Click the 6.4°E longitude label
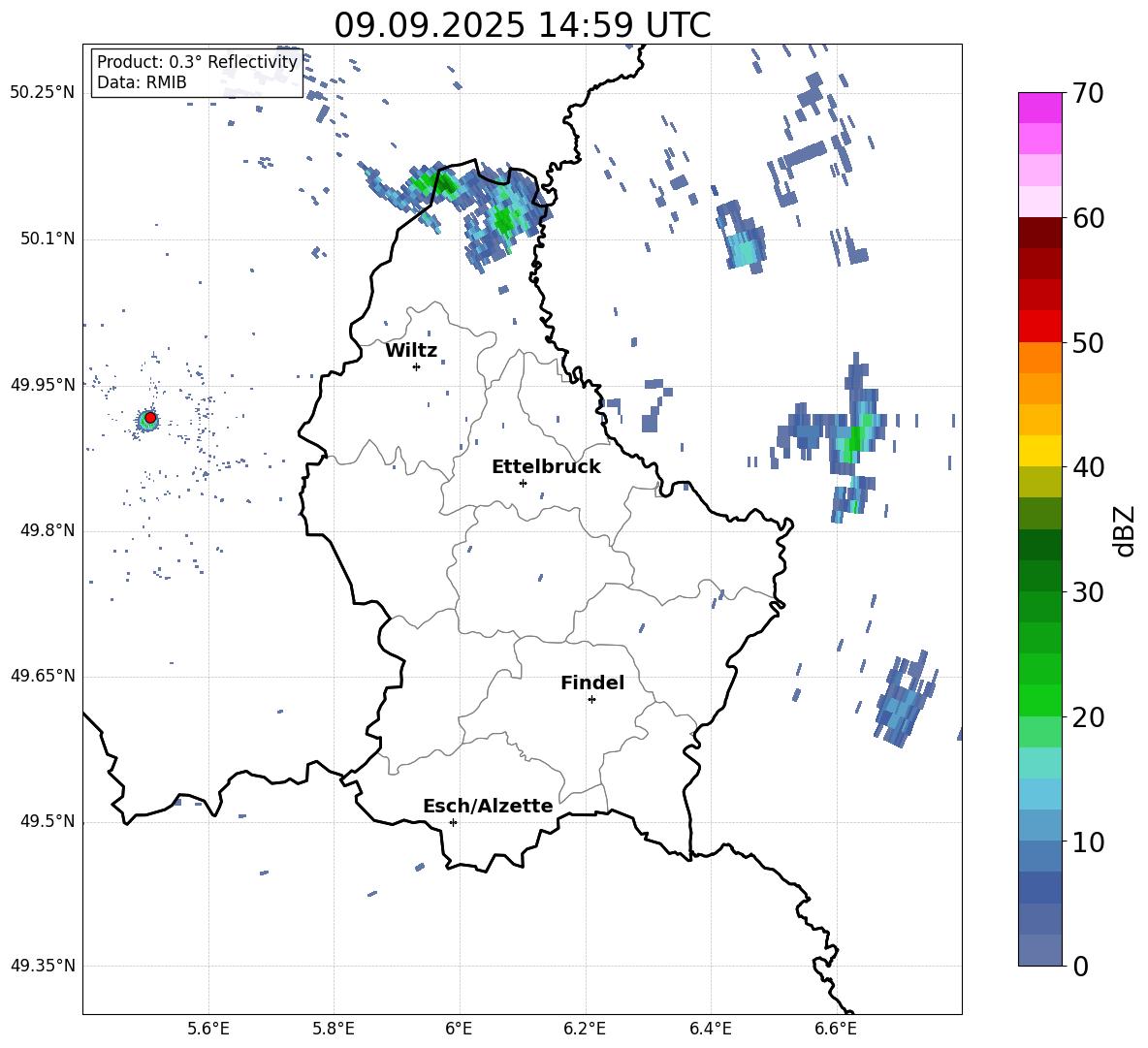Image resolution: width=1148 pixels, height=1048 pixels. (x=710, y=1029)
